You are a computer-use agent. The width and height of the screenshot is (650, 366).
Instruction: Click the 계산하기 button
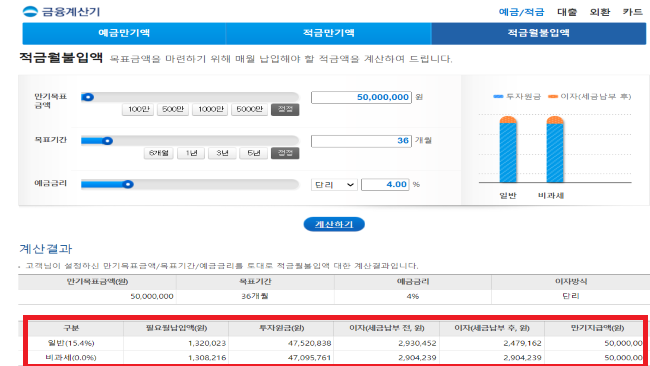[334, 224]
